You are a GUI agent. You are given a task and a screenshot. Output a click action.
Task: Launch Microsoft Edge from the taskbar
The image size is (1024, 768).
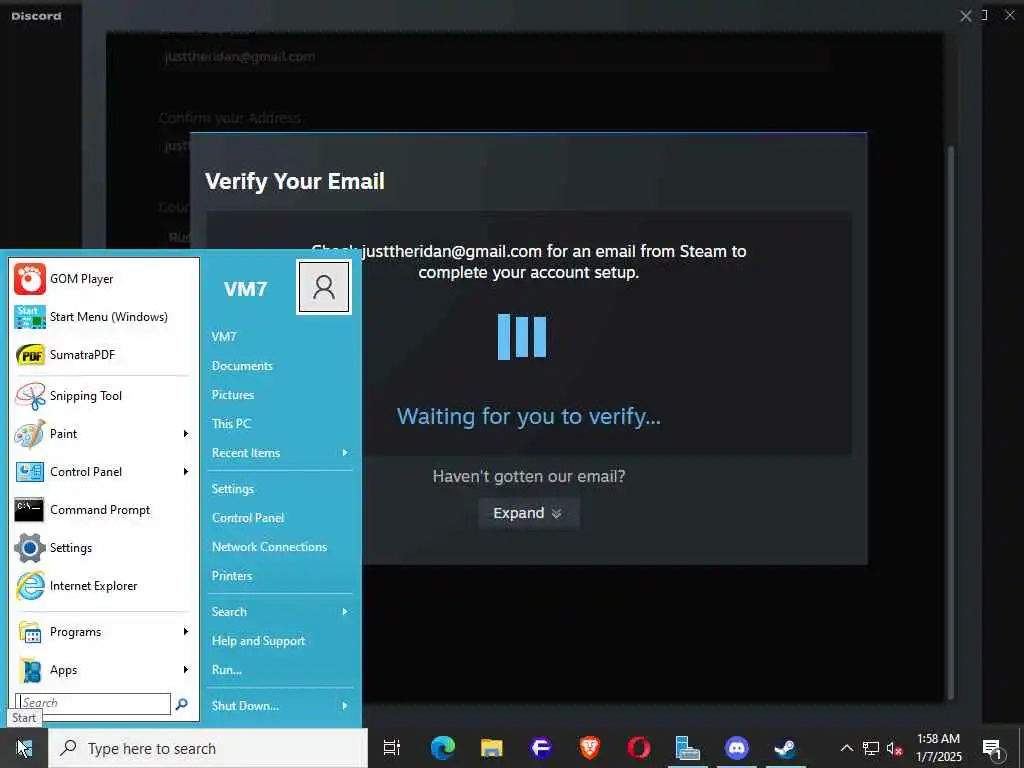[443, 748]
